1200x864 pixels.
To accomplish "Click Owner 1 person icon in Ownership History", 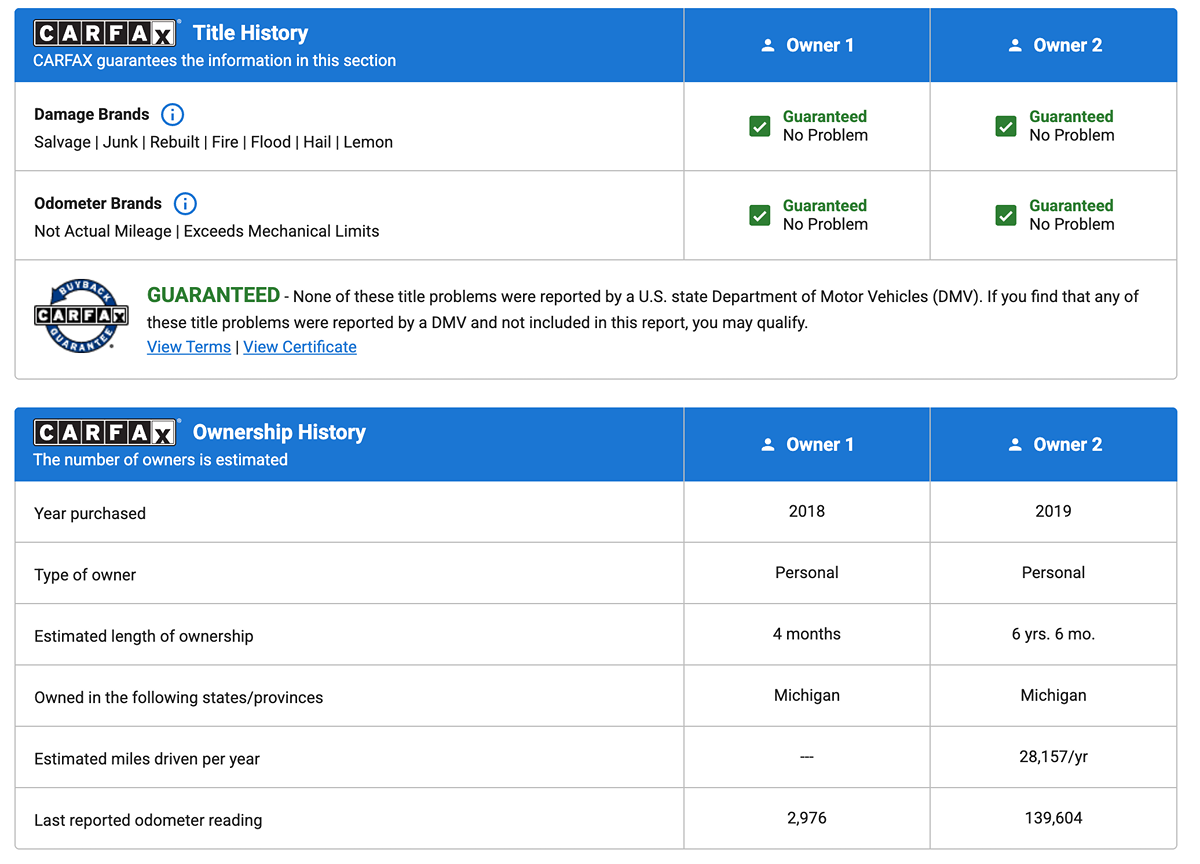I will pyautogui.click(x=768, y=445).
